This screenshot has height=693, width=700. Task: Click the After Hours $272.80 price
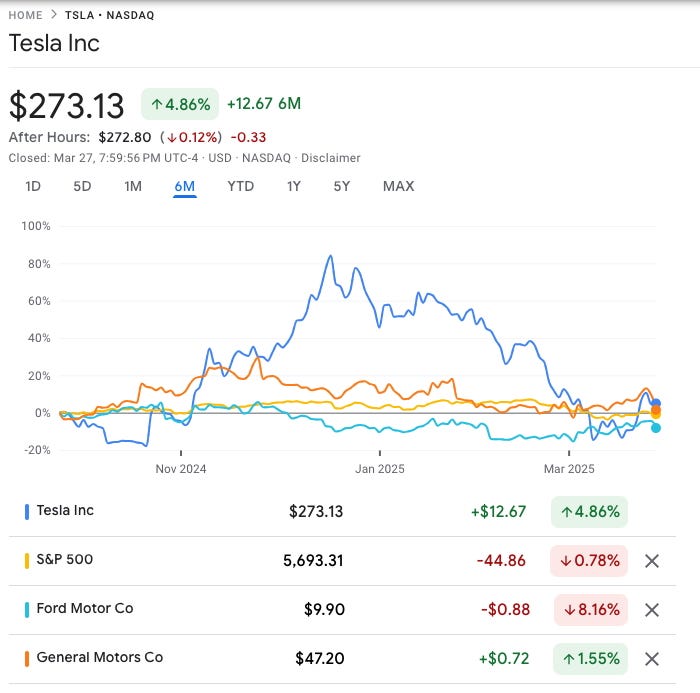(125, 137)
